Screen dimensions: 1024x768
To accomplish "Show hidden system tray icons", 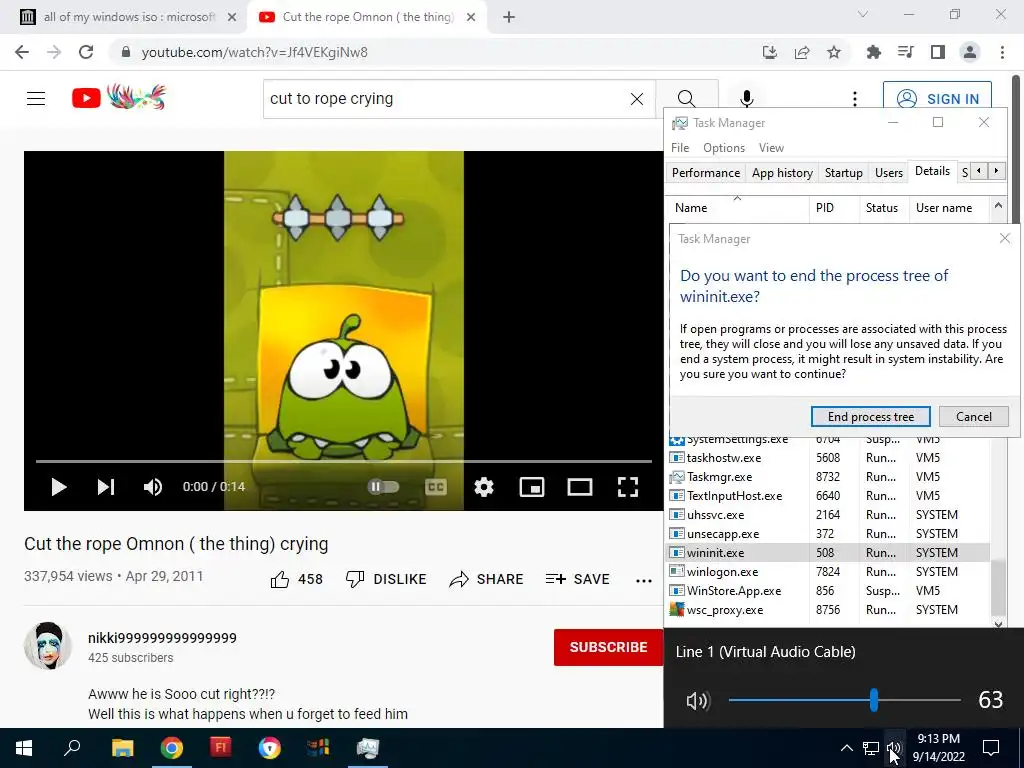I will click(846, 748).
